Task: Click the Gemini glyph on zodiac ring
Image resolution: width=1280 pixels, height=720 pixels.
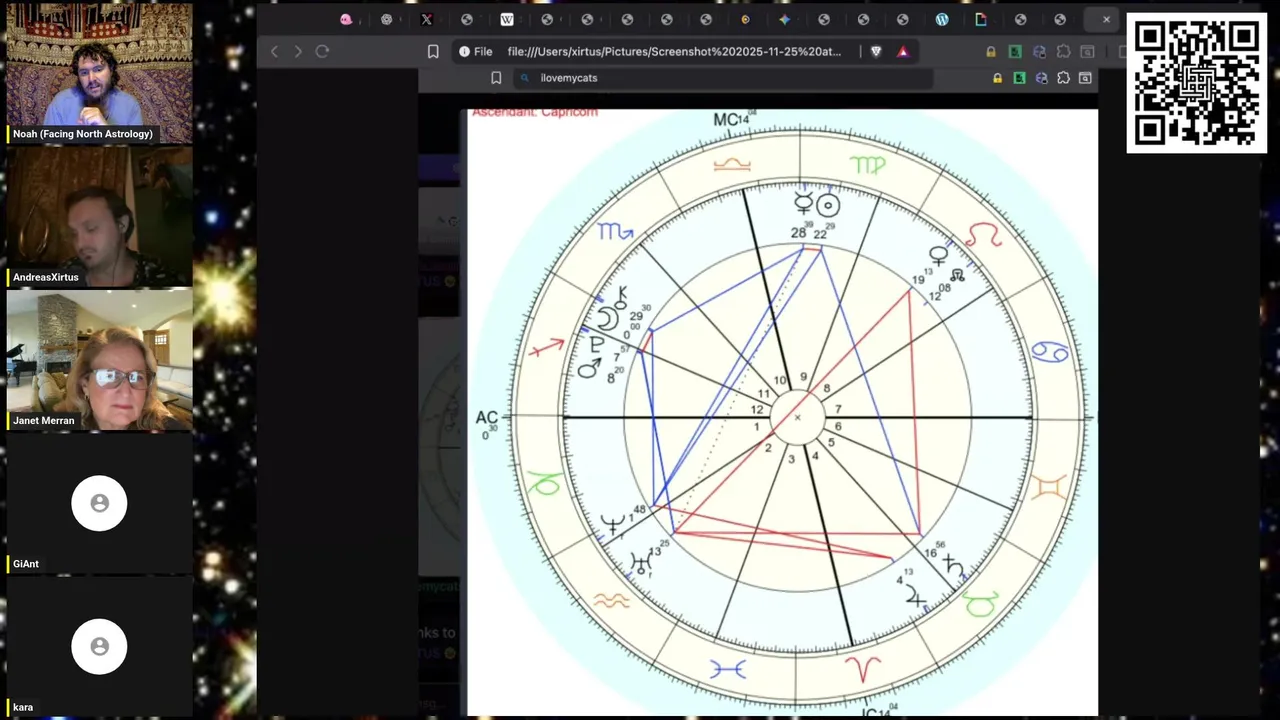Action: (1049, 487)
